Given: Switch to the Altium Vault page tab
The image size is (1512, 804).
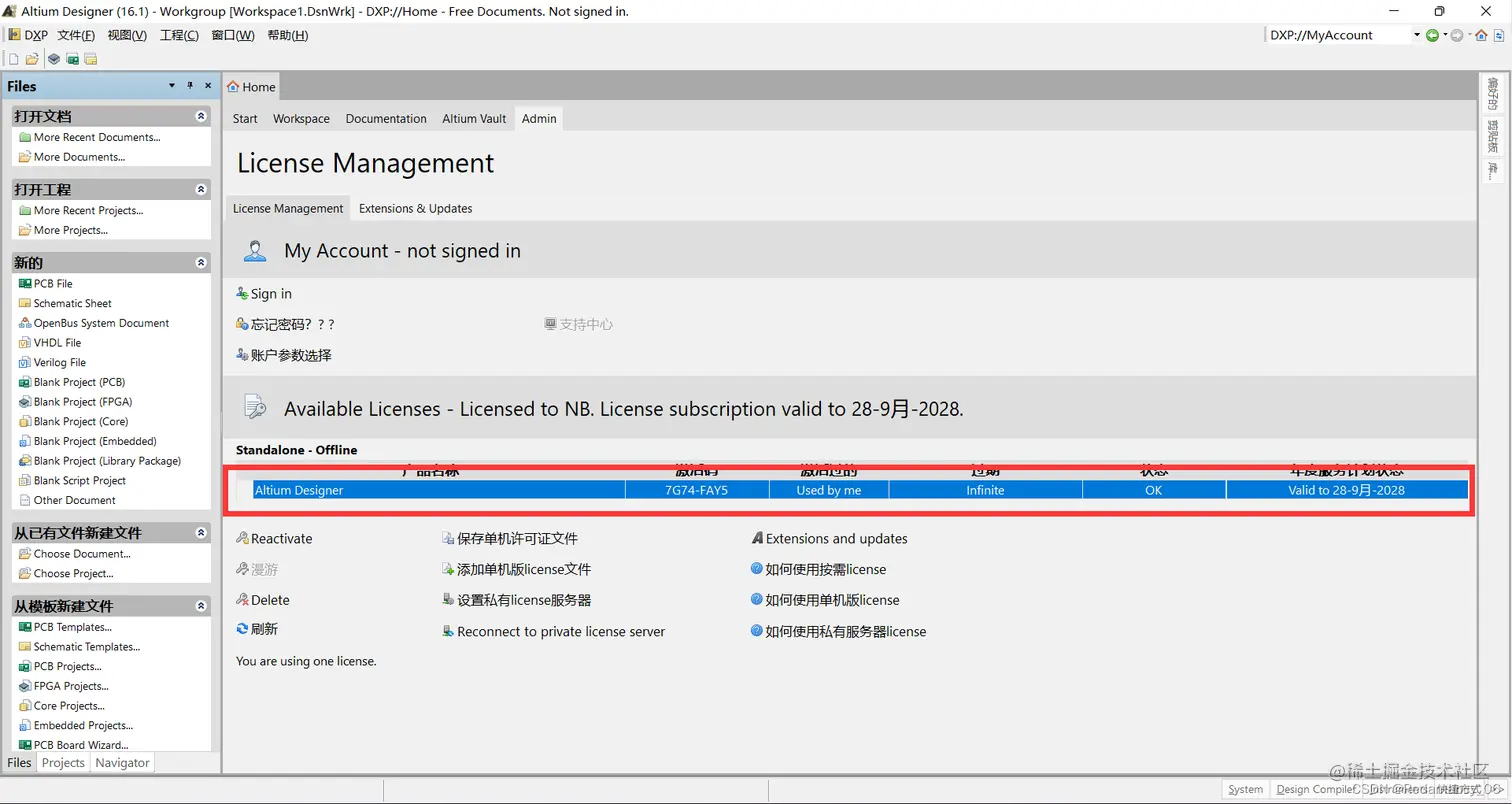Looking at the screenshot, I should (474, 118).
